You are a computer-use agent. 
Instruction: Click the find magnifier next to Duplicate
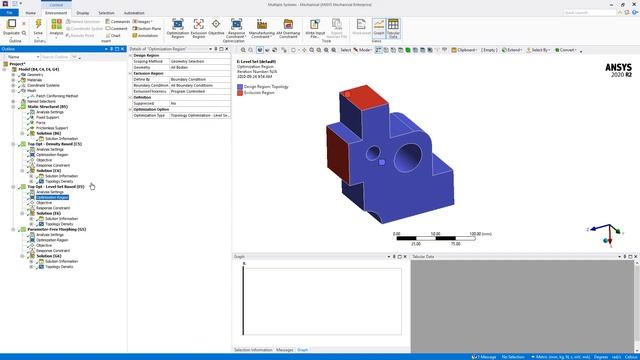[24, 33]
